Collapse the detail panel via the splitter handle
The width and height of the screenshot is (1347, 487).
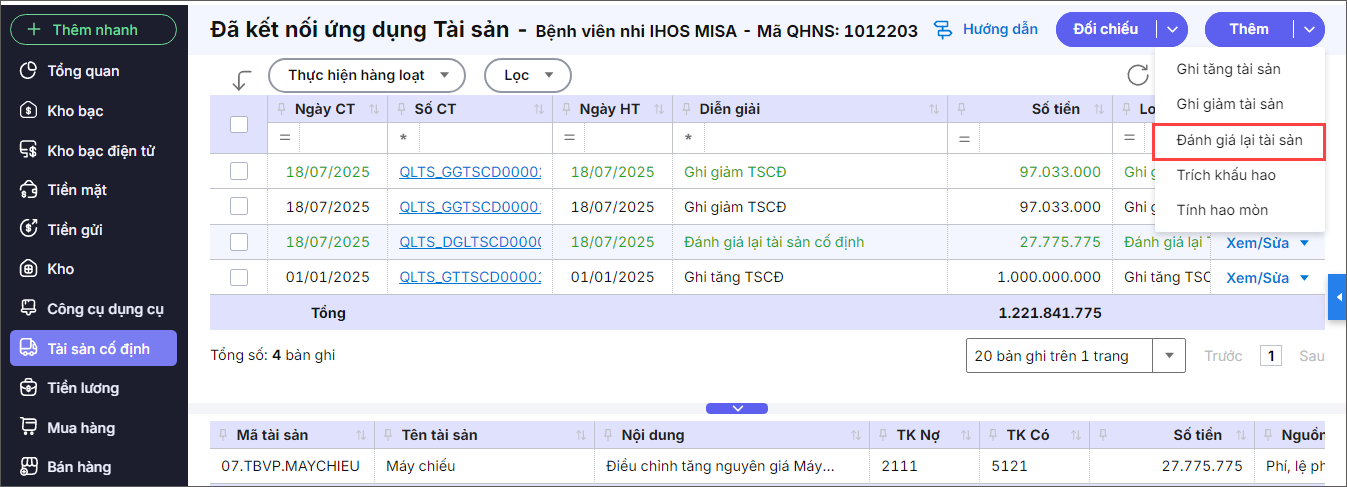[x=737, y=408]
